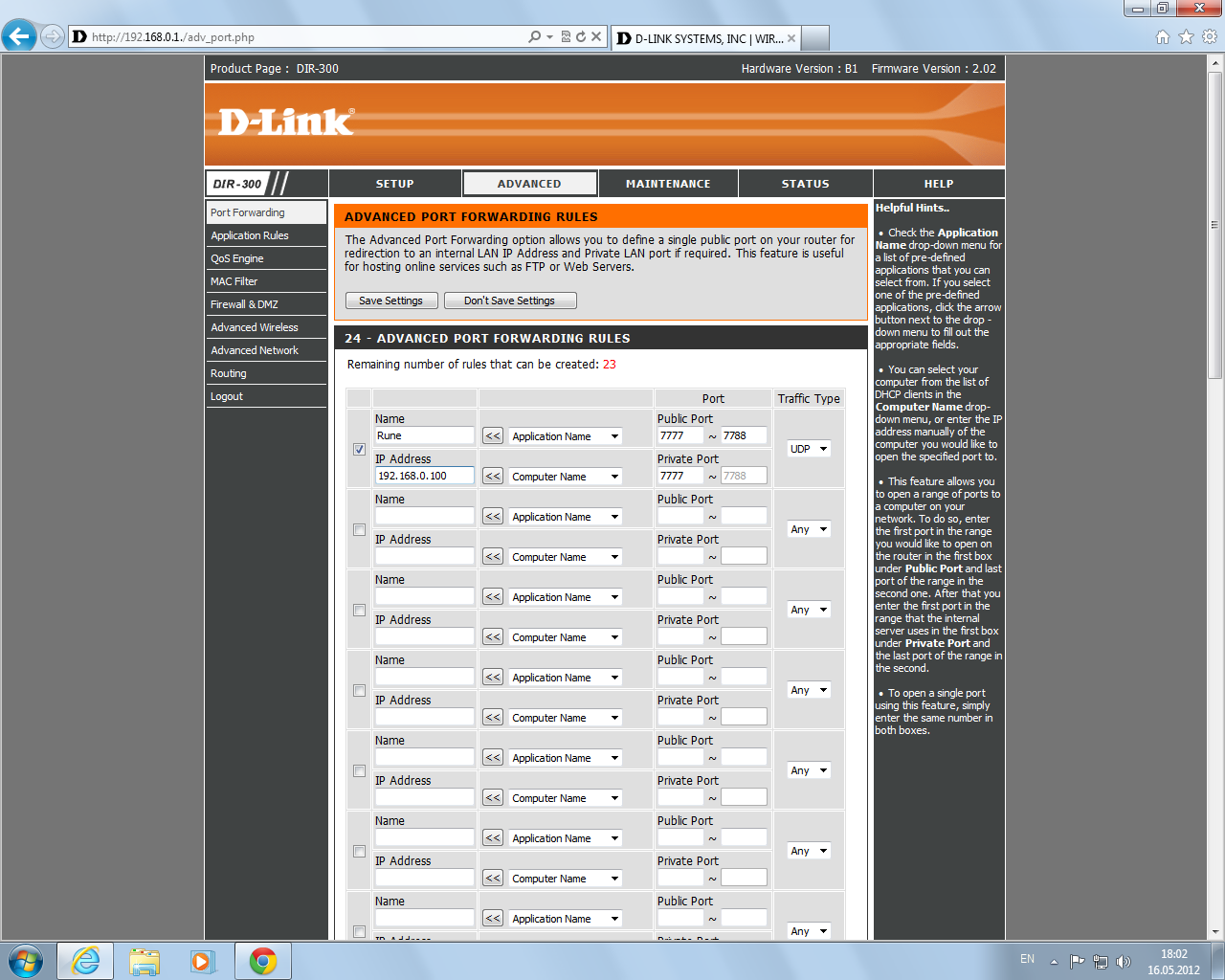Open MAC Filter in the sidebar

pyautogui.click(x=266, y=281)
